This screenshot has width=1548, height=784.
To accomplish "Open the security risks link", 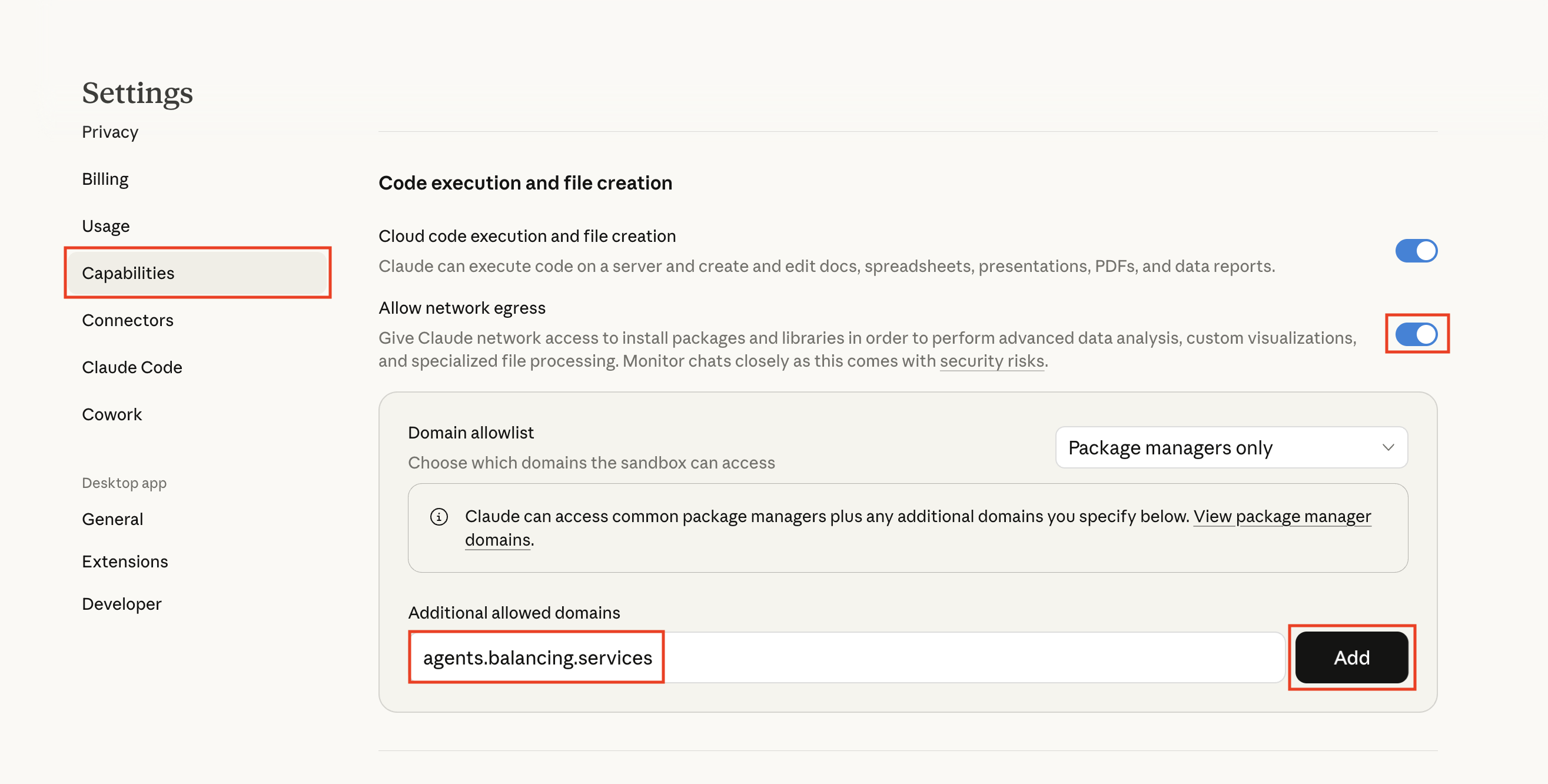I will point(992,360).
